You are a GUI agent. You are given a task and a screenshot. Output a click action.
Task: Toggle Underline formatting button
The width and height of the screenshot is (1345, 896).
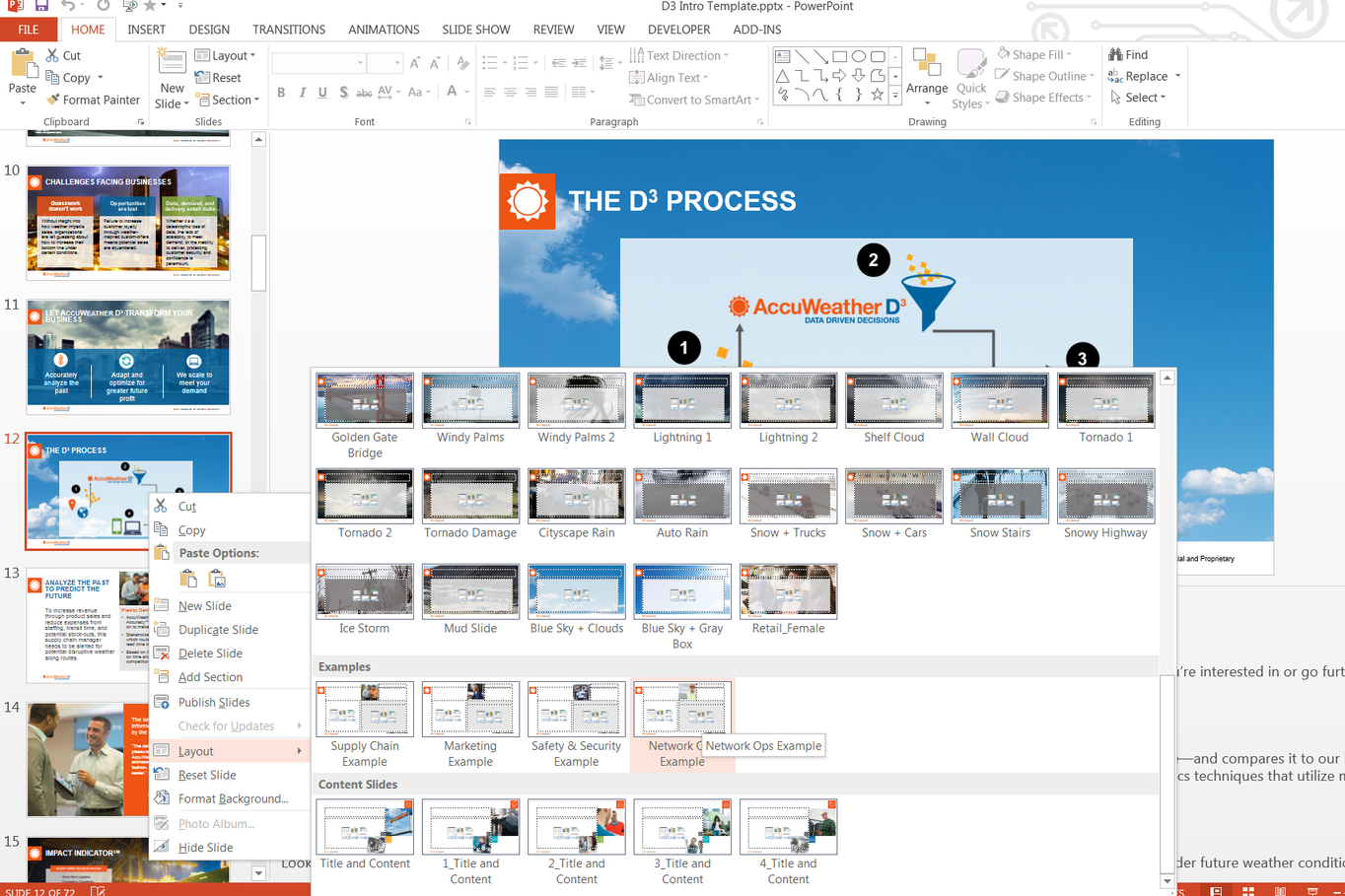click(322, 93)
